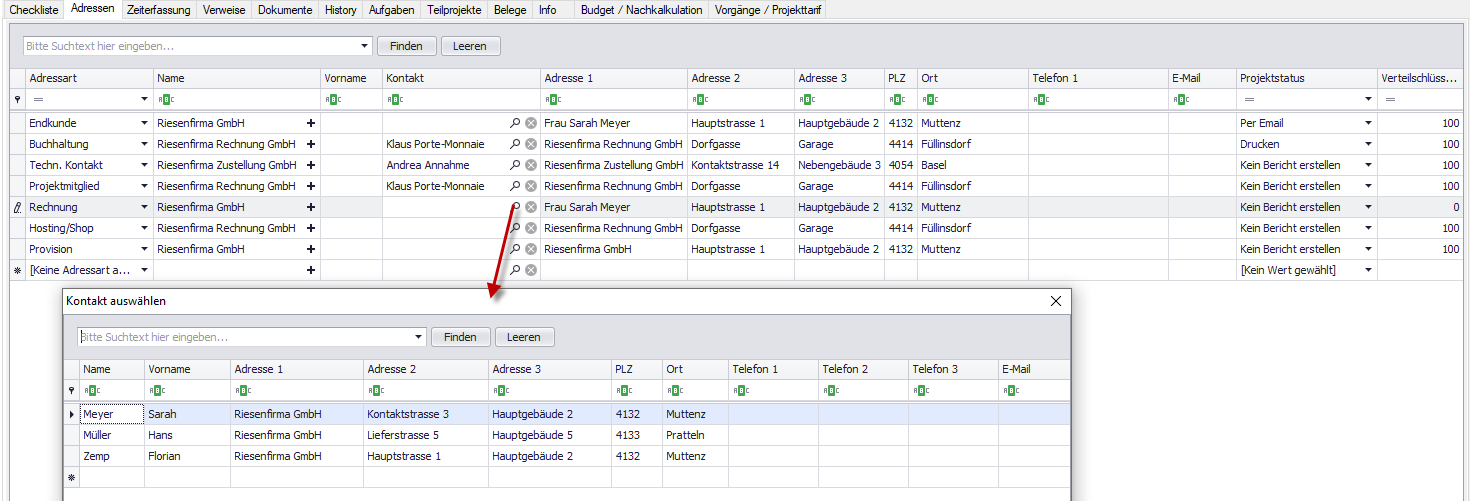Open Projektstatus dropdown showing Drucken
The image size is (1470, 501).
click(x=1368, y=144)
